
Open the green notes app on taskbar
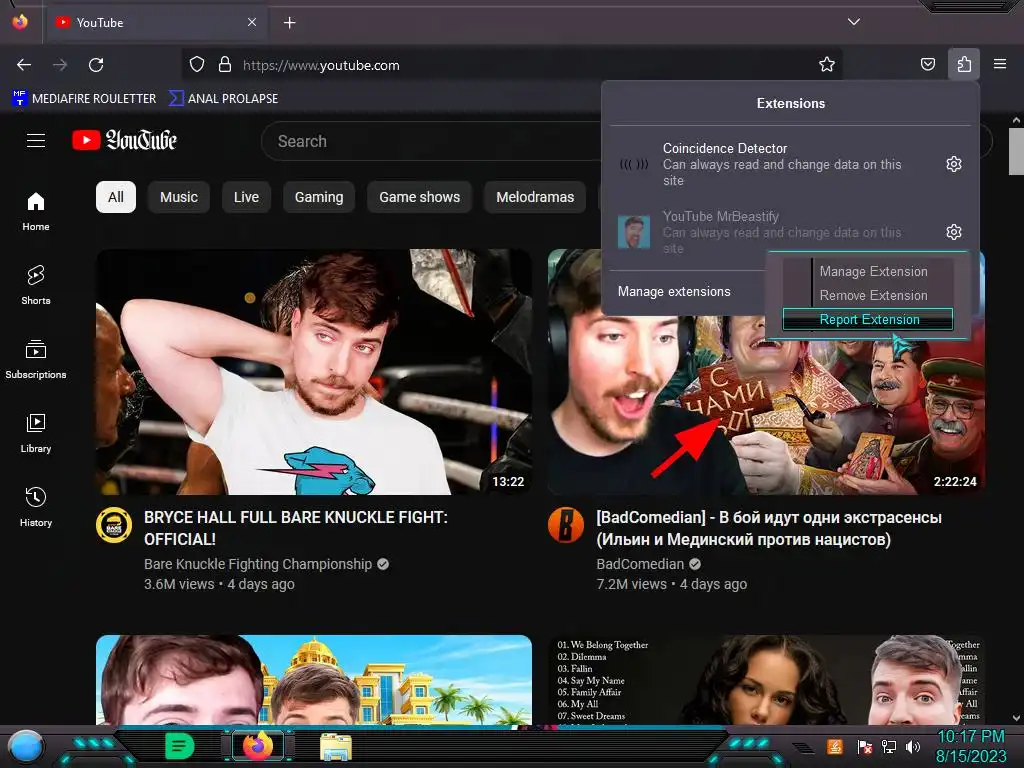click(x=180, y=746)
